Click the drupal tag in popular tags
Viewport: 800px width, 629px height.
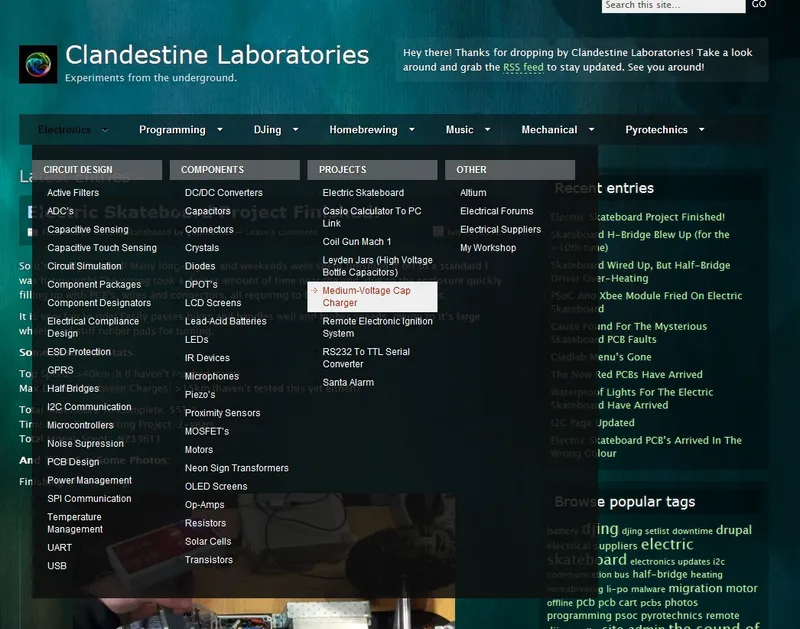coord(734,530)
